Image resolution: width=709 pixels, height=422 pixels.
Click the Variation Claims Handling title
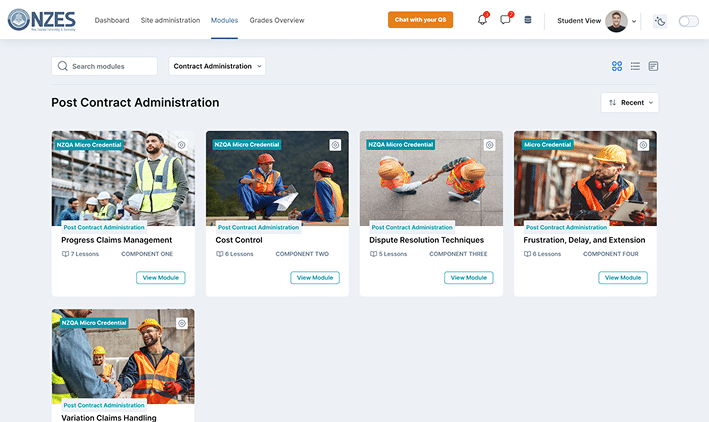(x=109, y=418)
